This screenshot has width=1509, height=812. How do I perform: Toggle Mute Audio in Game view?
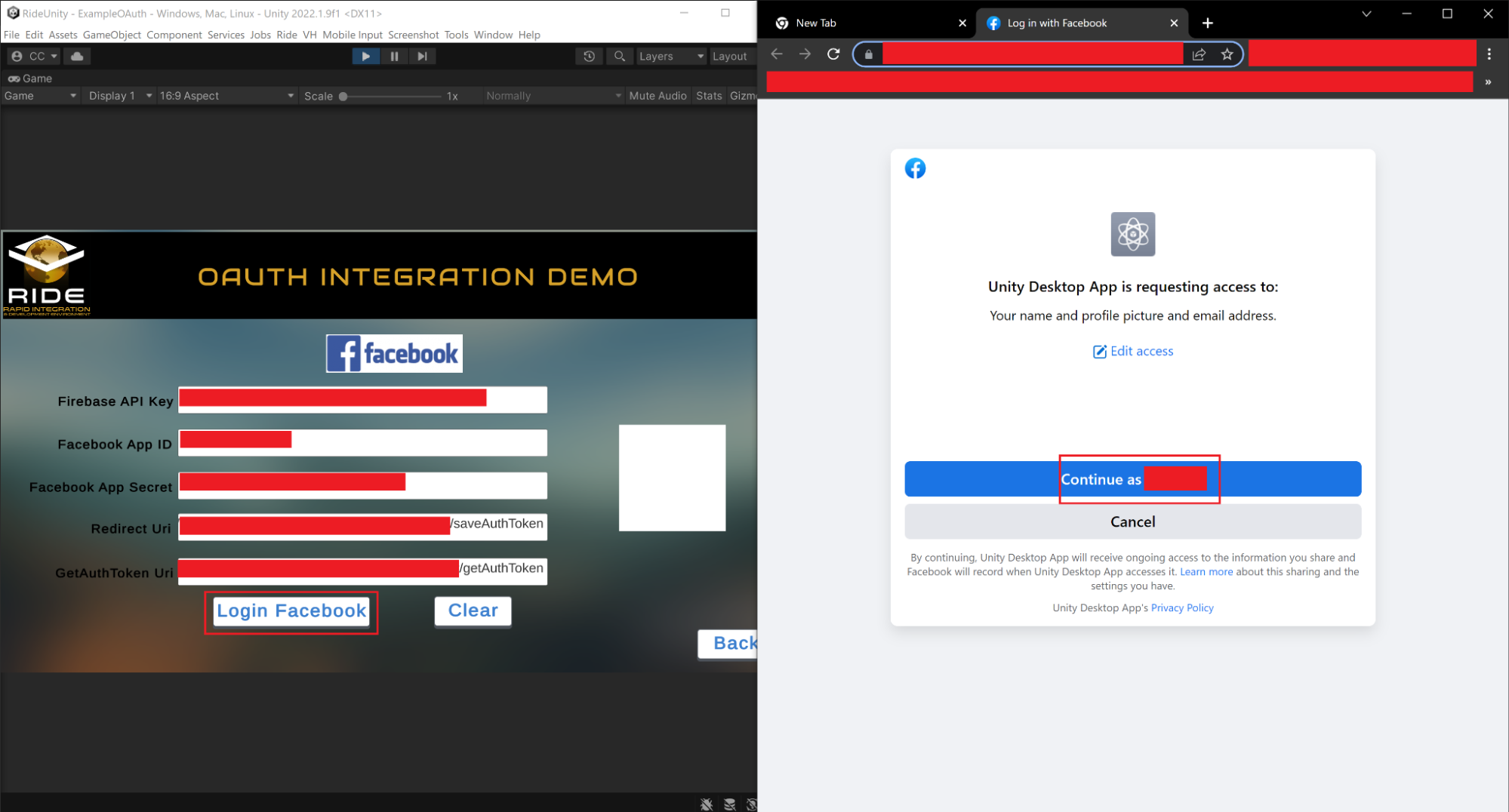(657, 96)
